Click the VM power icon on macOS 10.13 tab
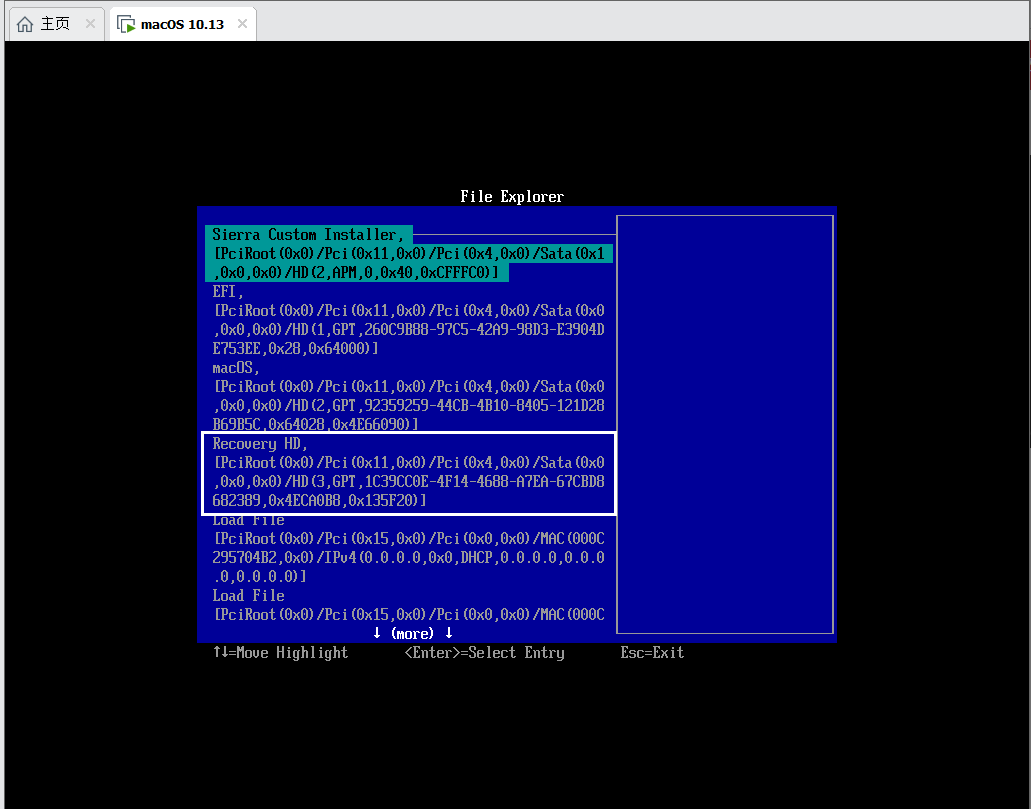Image resolution: width=1031 pixels, height=809 pixels. click(x=126, y=24)
